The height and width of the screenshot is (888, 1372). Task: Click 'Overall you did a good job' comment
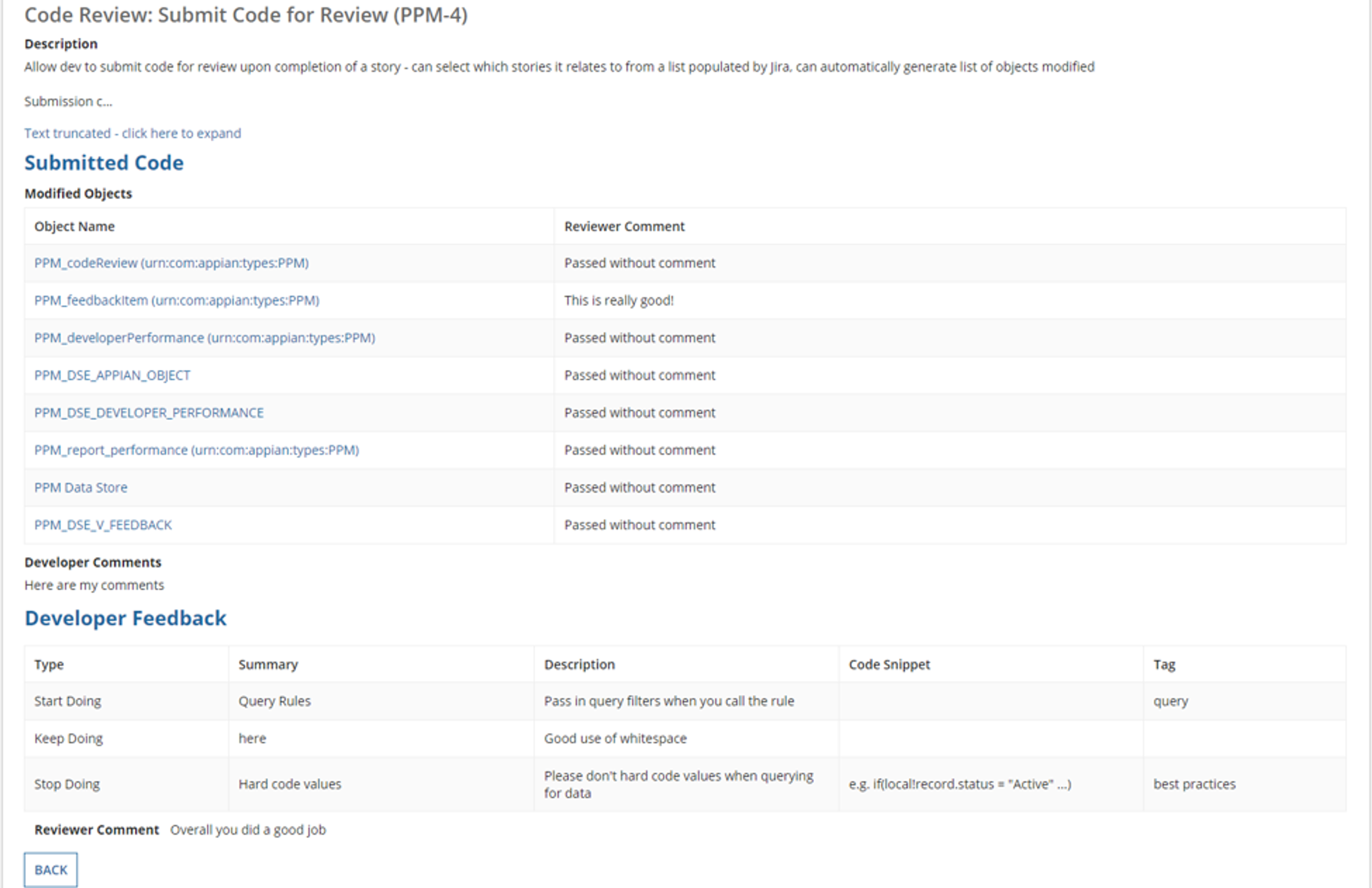(248, 830)
